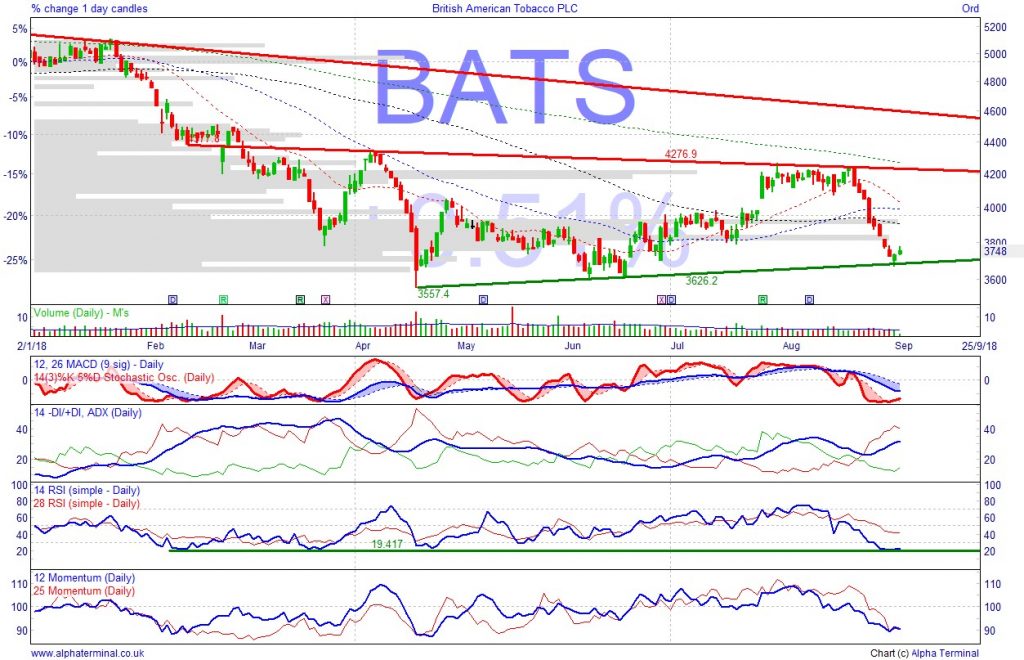The height and width of the screenshot is (660, 1024).
Task: Select the 'British American Tobacco PLC' title
Action: [x=505, y=8]
